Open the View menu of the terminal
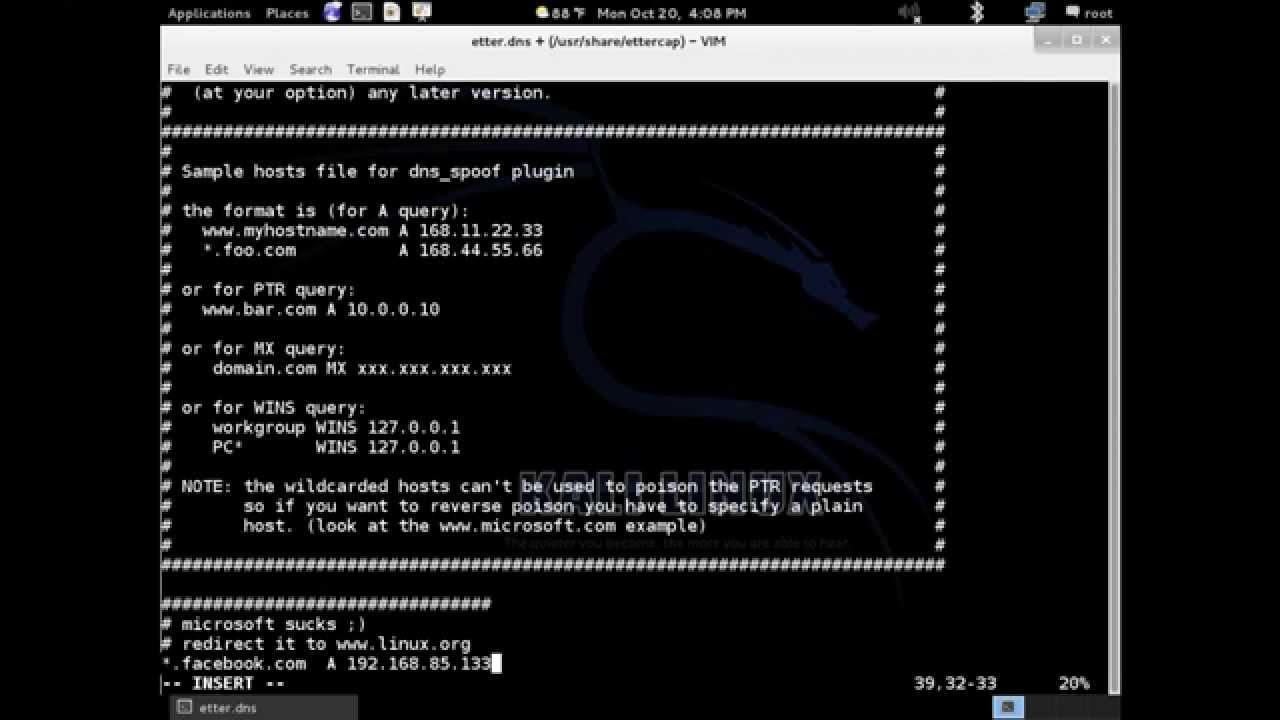 click(258, 69)
